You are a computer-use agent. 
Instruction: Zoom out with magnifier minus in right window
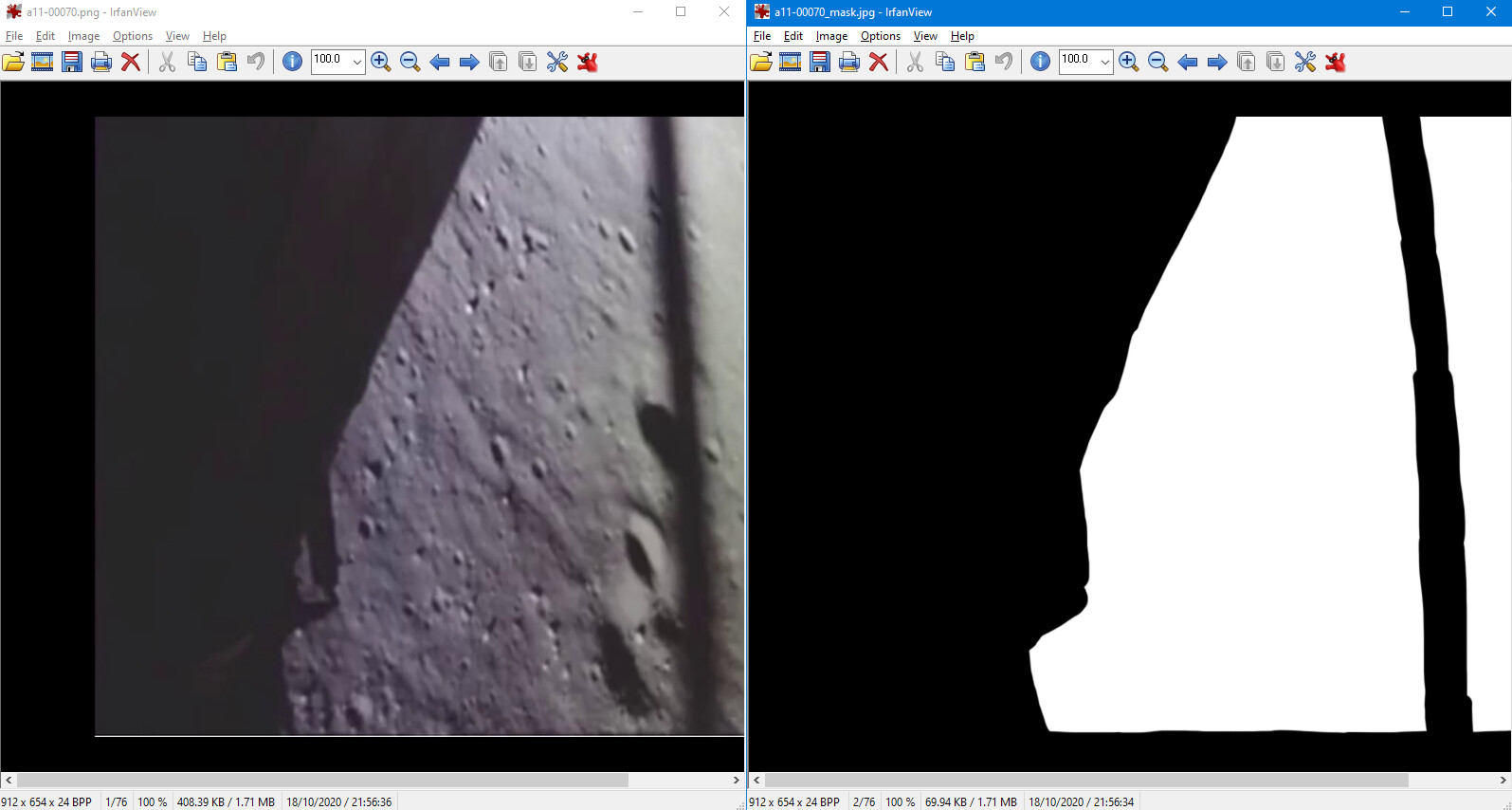tap(1157, 62)
